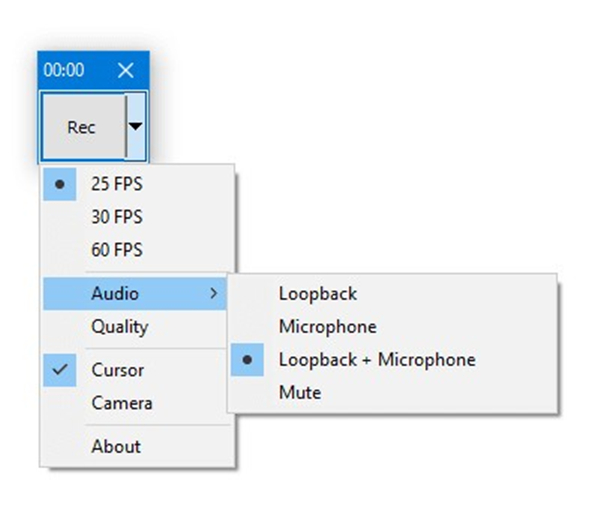Open the Quality menu item
Image resolution: width=600 pixels, height=525 pixels.
(119, 327)
